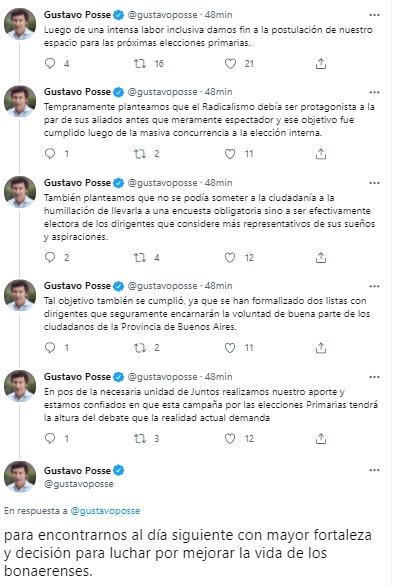Share the tweet about Provincia de Buenos Aires
Screen dimensions: 394x586
321,348
